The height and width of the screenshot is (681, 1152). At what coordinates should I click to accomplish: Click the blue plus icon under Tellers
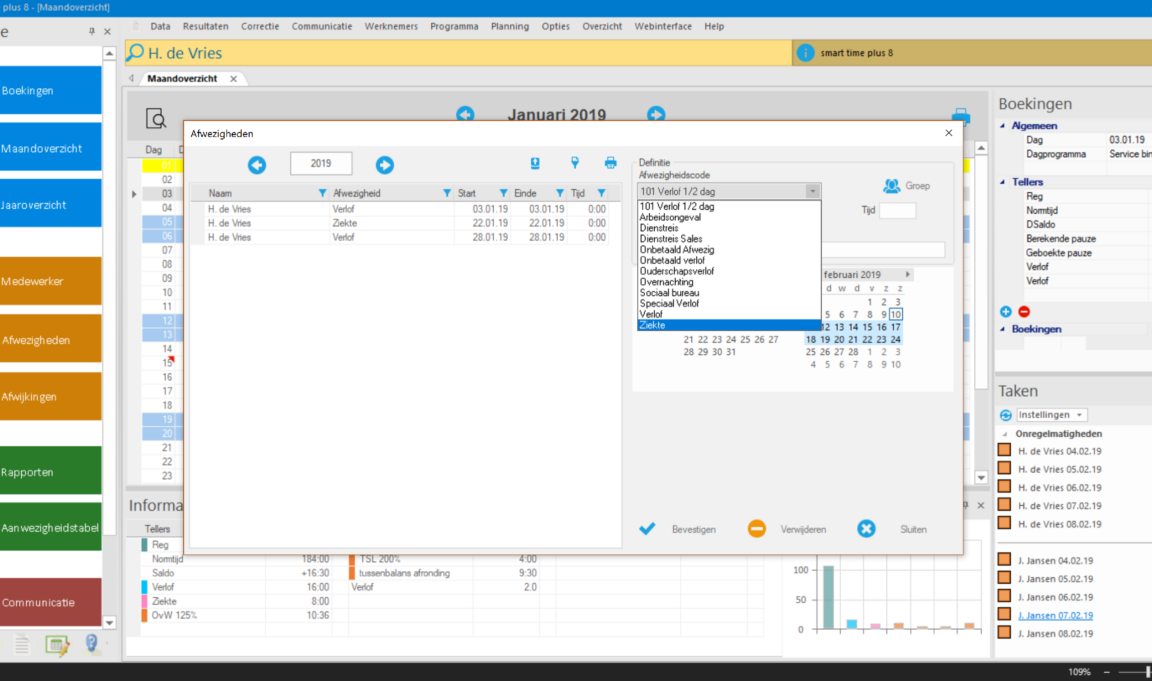tap(1006, 312)
